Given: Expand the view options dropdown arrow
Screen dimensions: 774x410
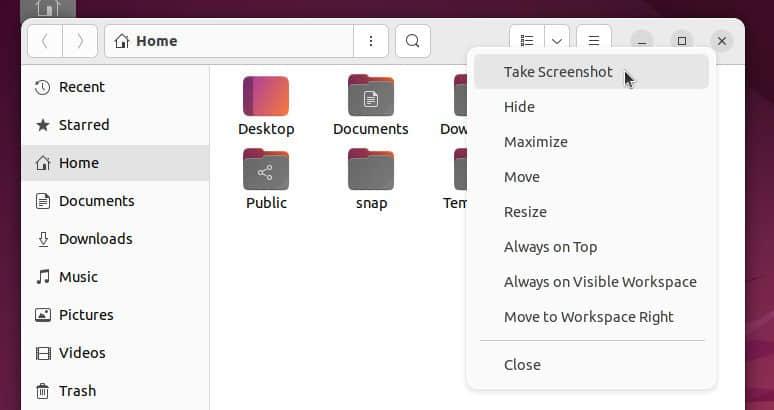Looking at the screenshot, I should [x=556, y=41].
